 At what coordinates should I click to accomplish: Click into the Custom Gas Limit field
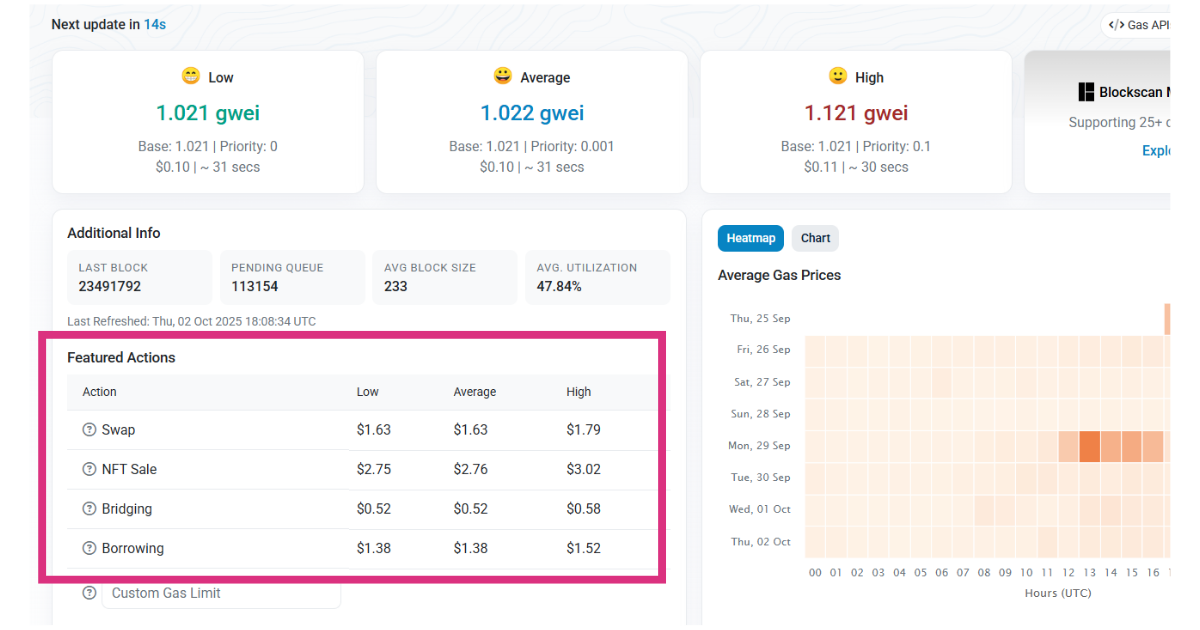click(x=220, y=593)
